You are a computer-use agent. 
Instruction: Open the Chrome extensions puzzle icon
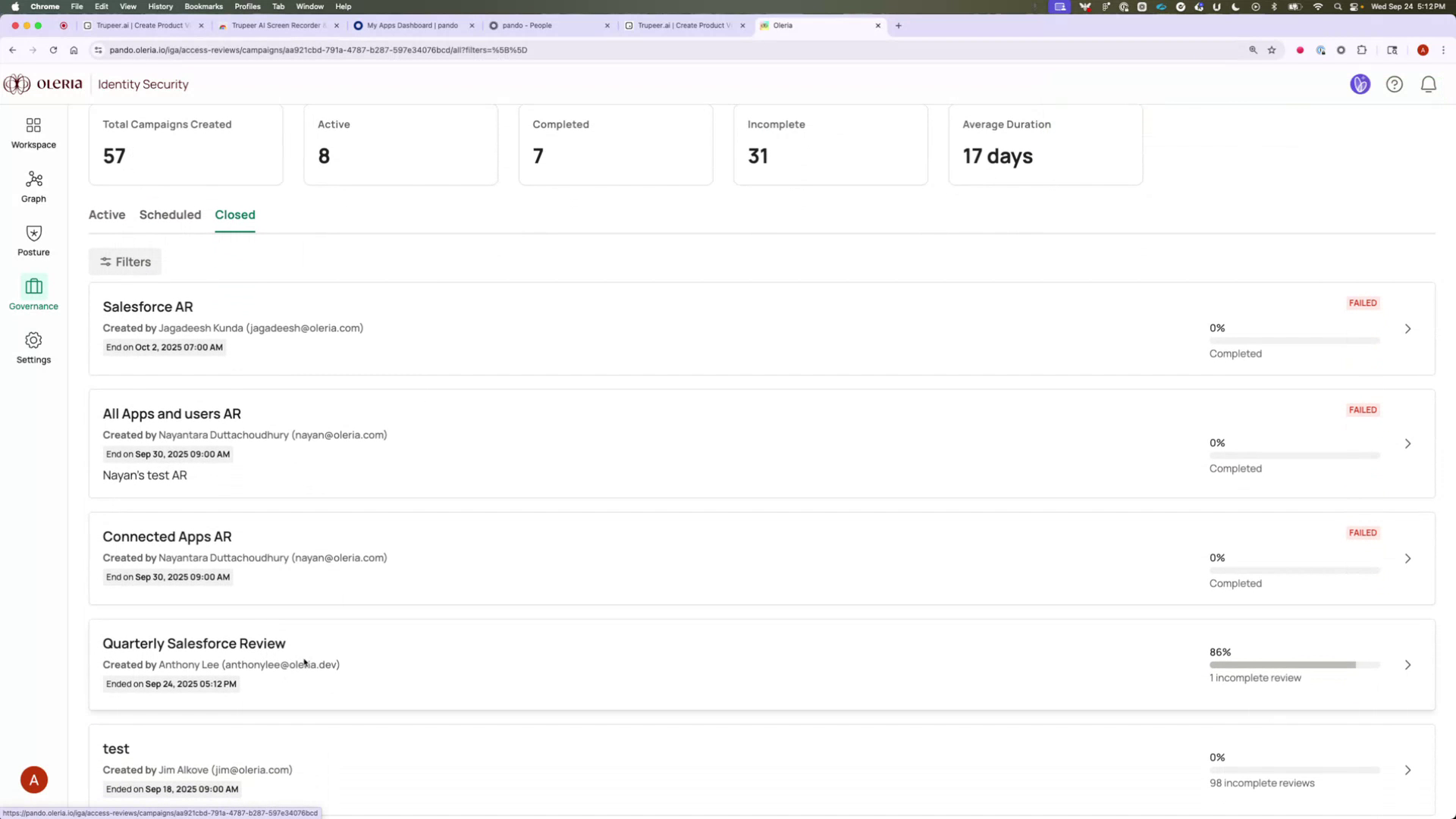pos(1361,50)
